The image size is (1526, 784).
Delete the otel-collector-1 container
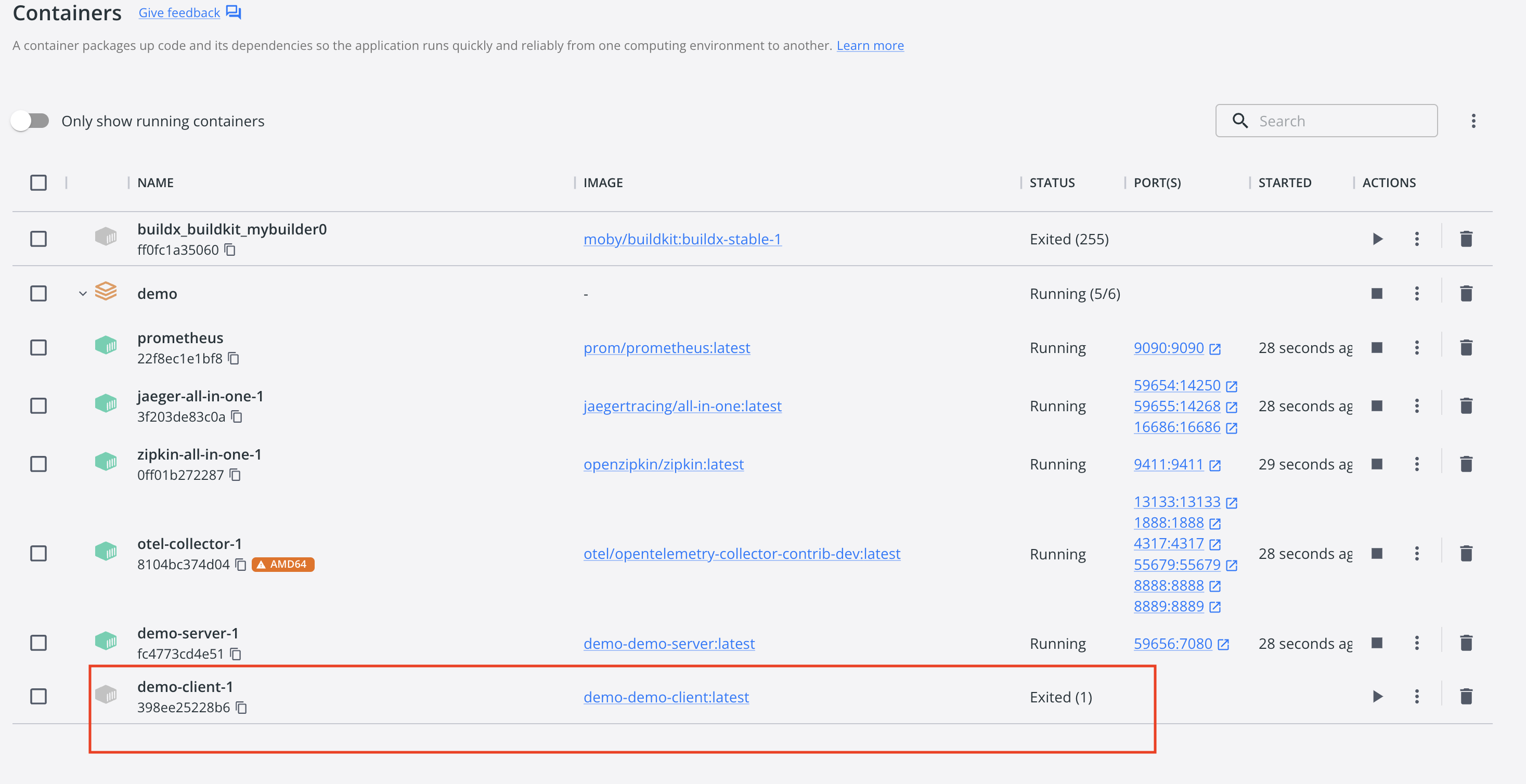point(1466,553)
